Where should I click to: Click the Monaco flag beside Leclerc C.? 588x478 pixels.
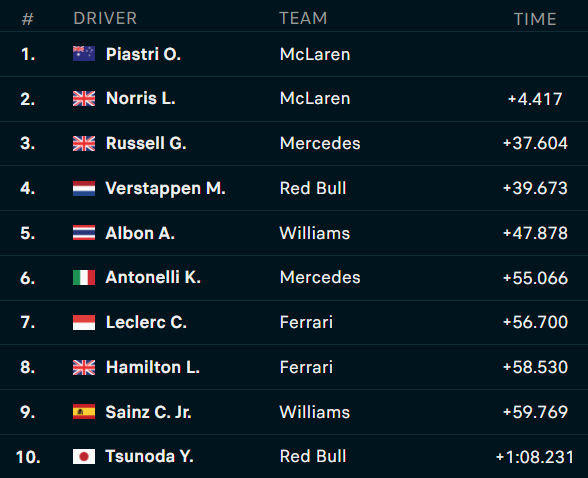coord(84,322)
